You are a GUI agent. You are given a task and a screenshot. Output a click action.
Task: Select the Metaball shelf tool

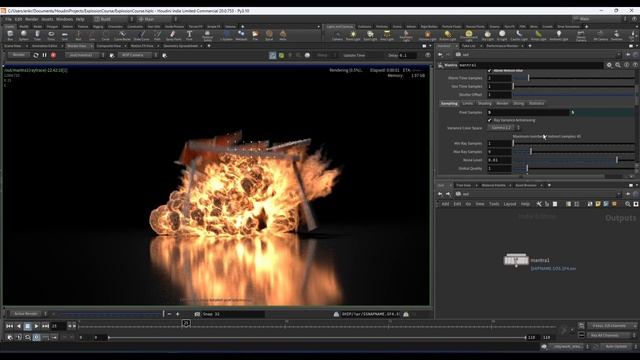(x=241, y=36)
